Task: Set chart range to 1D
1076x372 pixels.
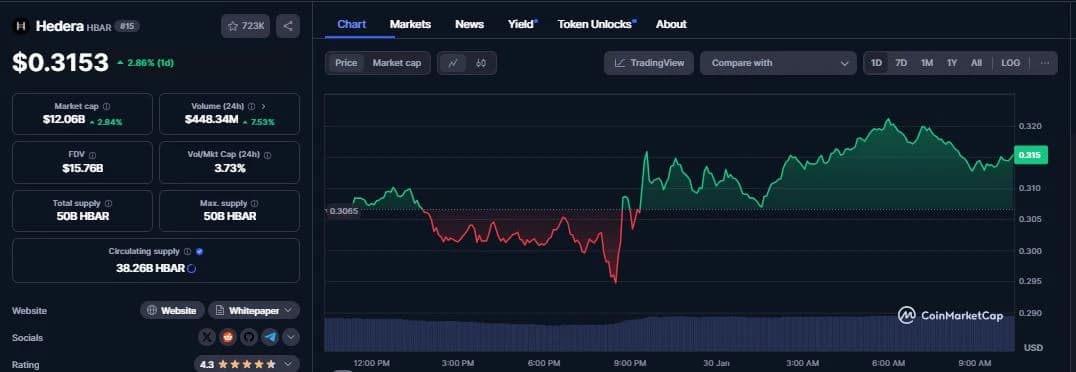Action: (876, 63)
